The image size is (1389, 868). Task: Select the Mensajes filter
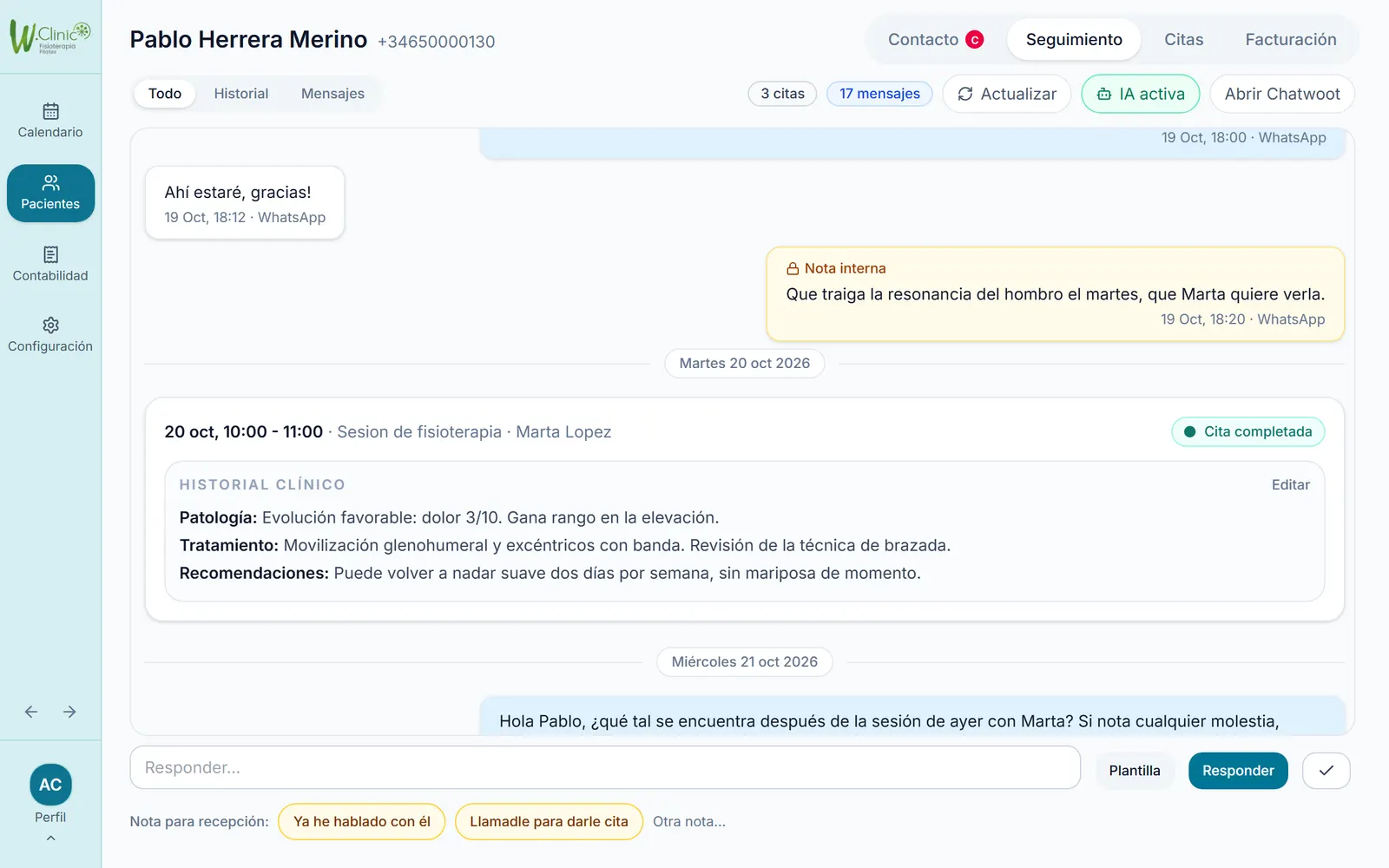[332, 94]
